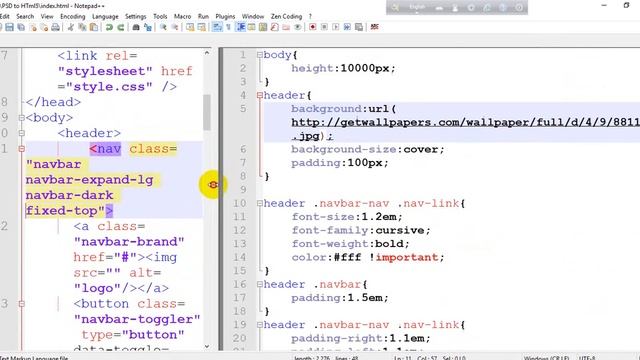
Task: Open the ? help menu
Action: coord(310,16)
